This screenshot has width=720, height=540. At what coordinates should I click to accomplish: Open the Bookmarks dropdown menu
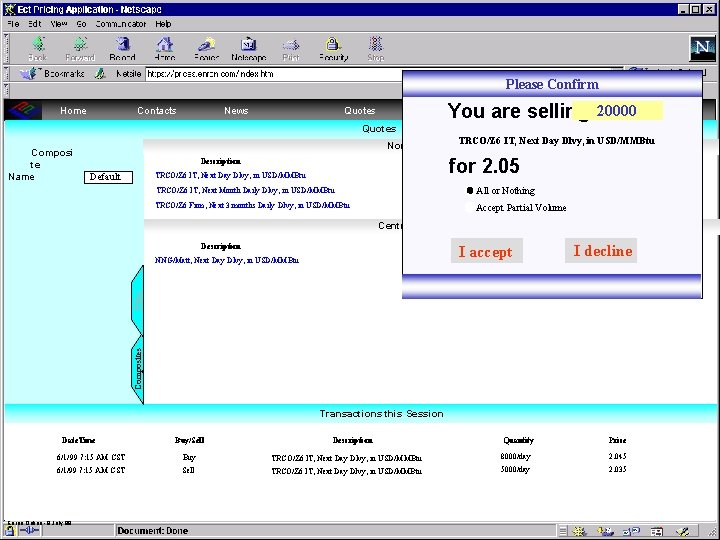click(53, 73)
